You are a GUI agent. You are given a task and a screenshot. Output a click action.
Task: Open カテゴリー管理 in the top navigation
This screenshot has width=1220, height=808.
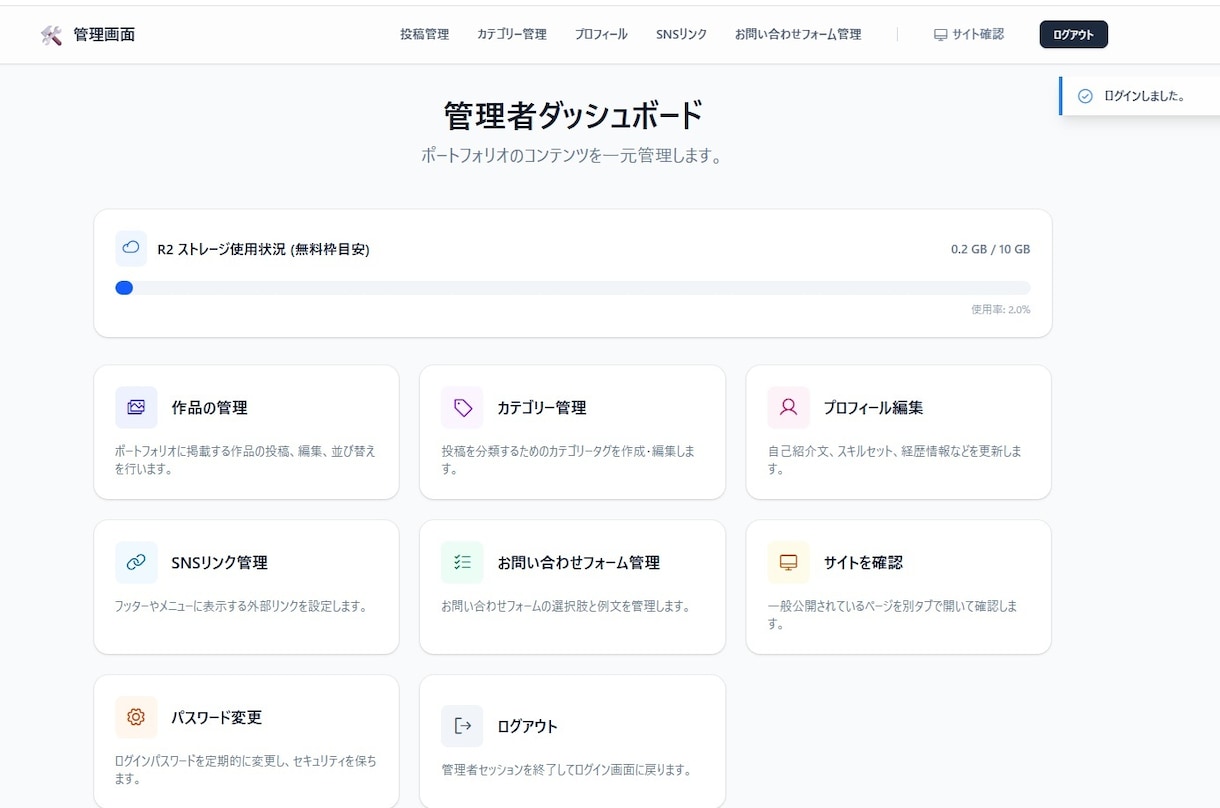[511, 35]
